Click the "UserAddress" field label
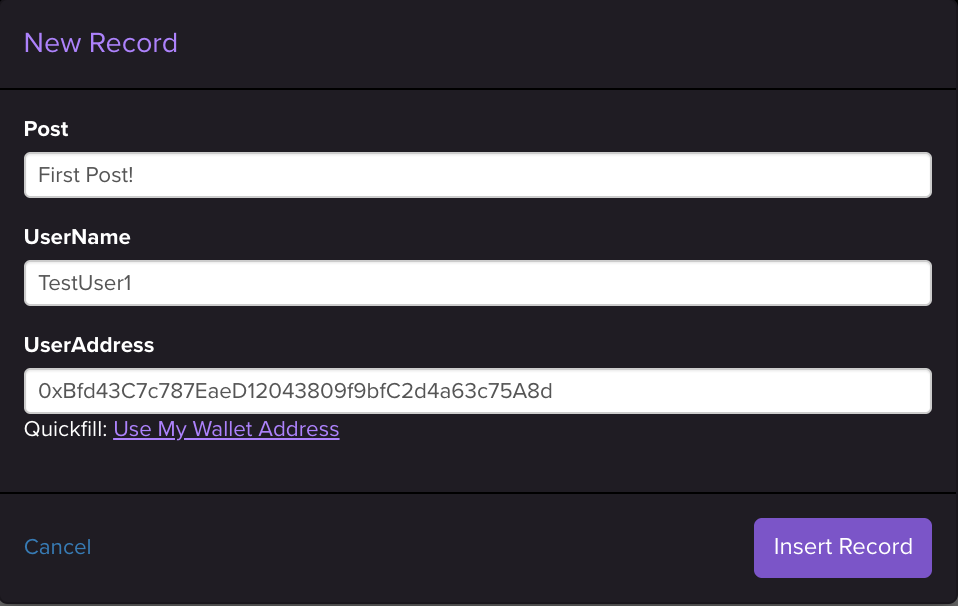Screen dimensions: 958x606 [x=89, y=345]
